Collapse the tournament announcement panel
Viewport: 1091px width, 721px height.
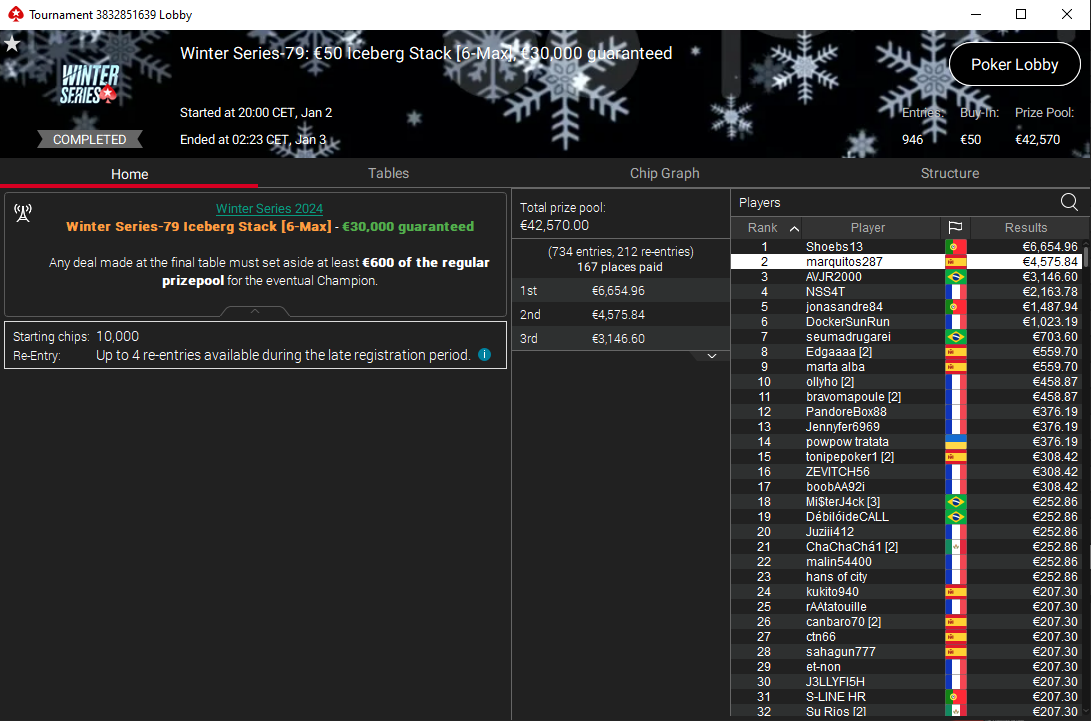tap(255, 311)
